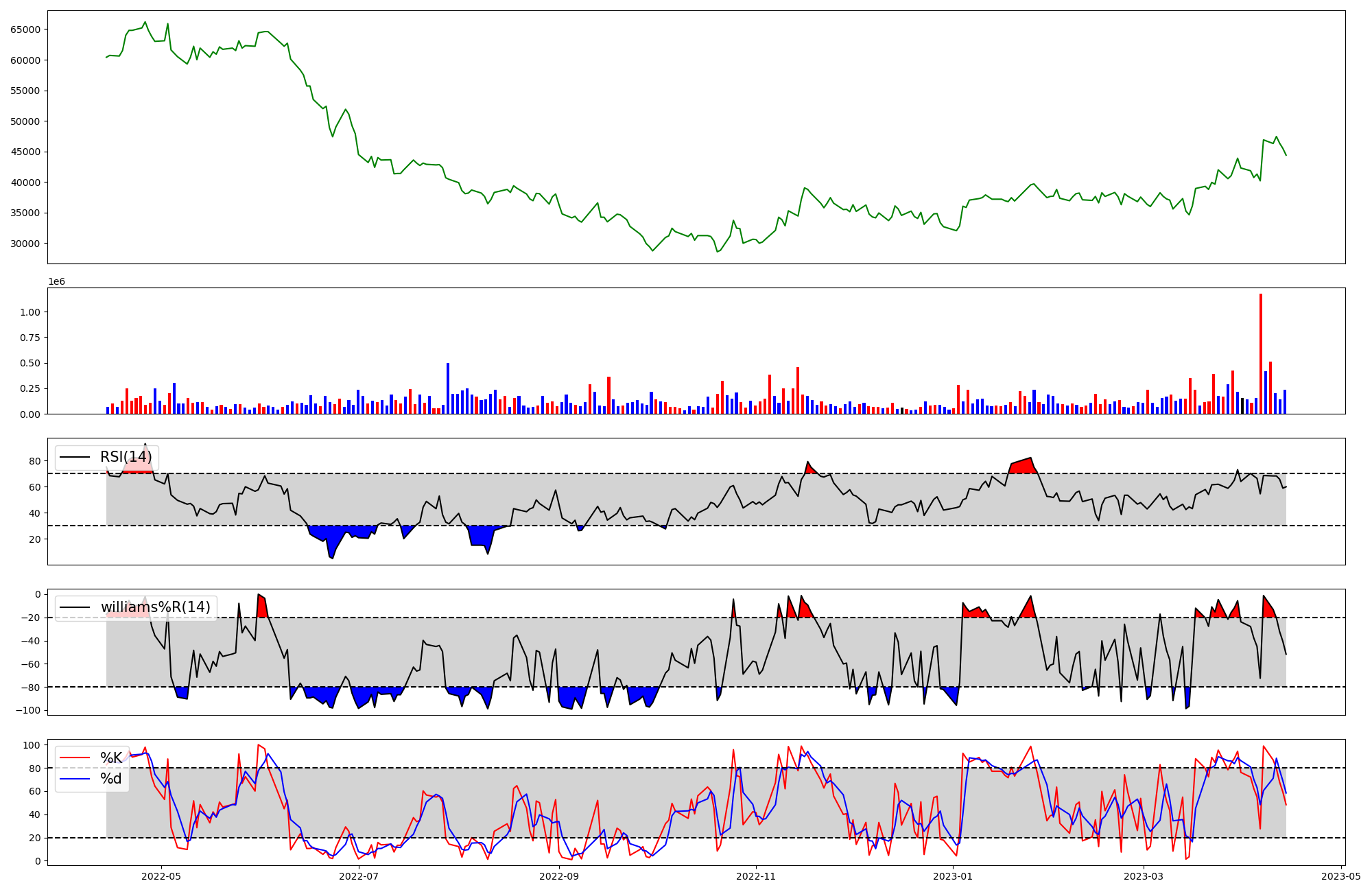Click the 65000 price axis tick label
The height and width of the screenshot is (892, 1372).
coord(25,30)
